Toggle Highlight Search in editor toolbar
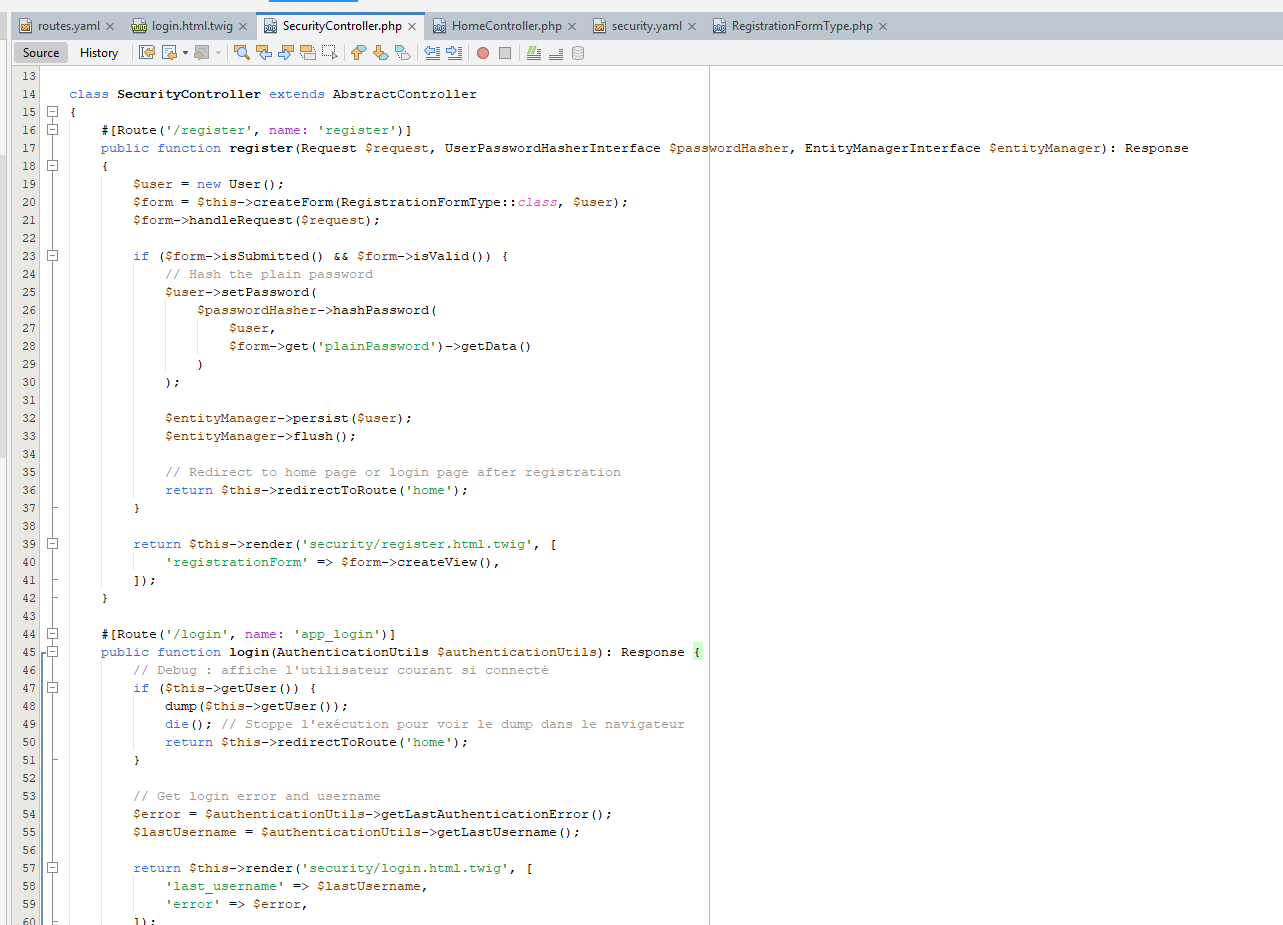This screenshot has width=1283, height=925. pyautogui.click(x=308, y=53)
